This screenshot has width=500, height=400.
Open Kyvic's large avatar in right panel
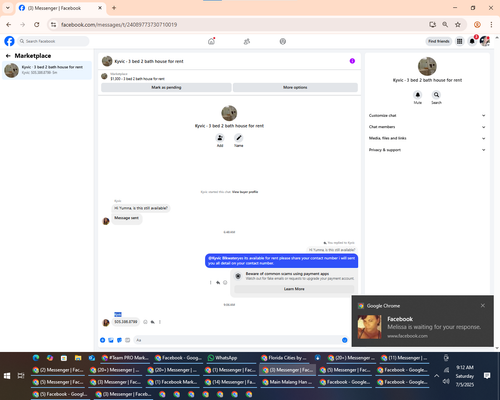tap(427, 66)
